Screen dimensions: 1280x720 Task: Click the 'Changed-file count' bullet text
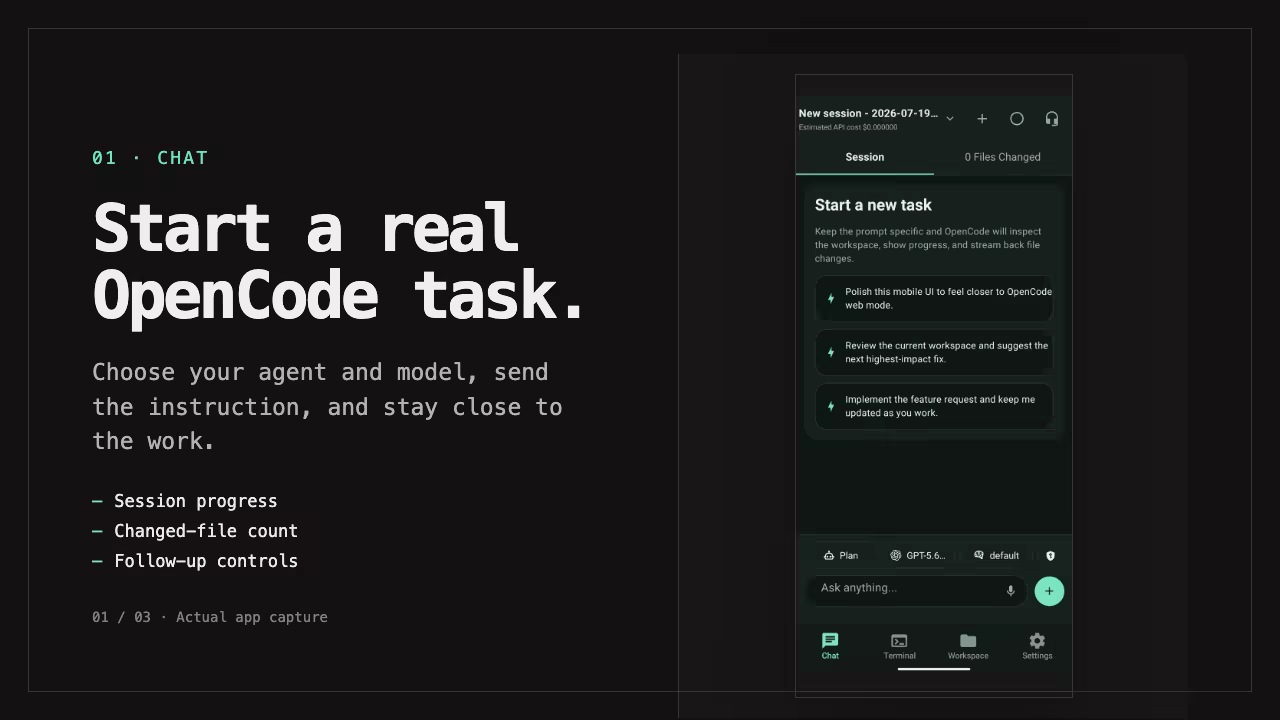point(206,531)
